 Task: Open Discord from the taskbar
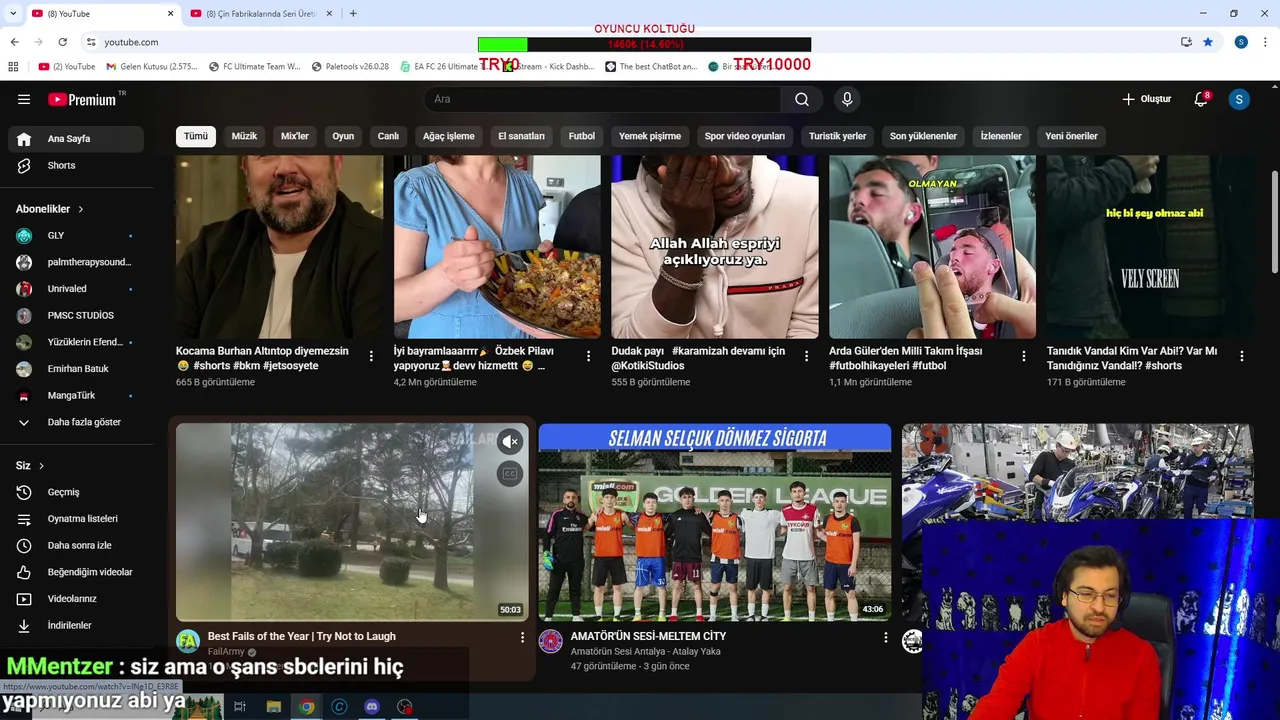[372, 707]
